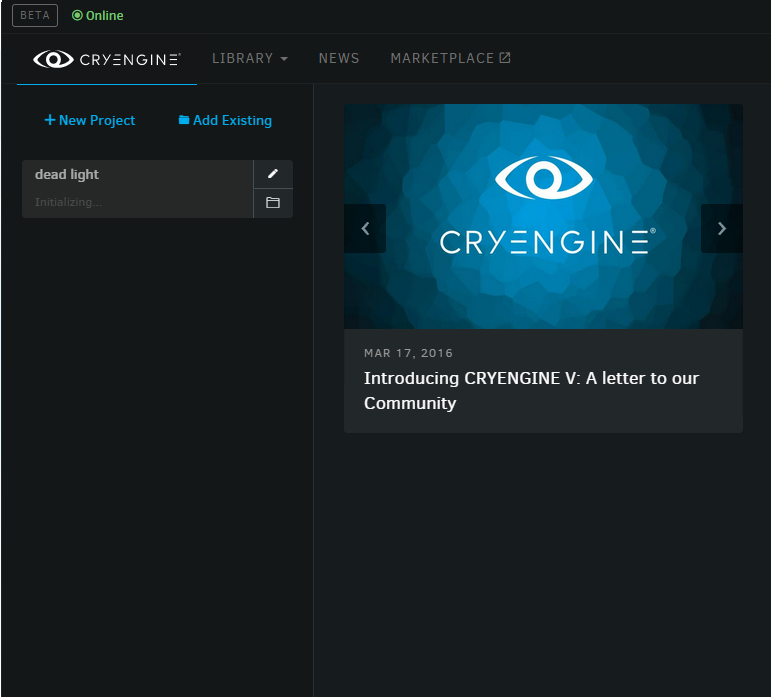Open the dead light project folder icon

pos(273,203)
